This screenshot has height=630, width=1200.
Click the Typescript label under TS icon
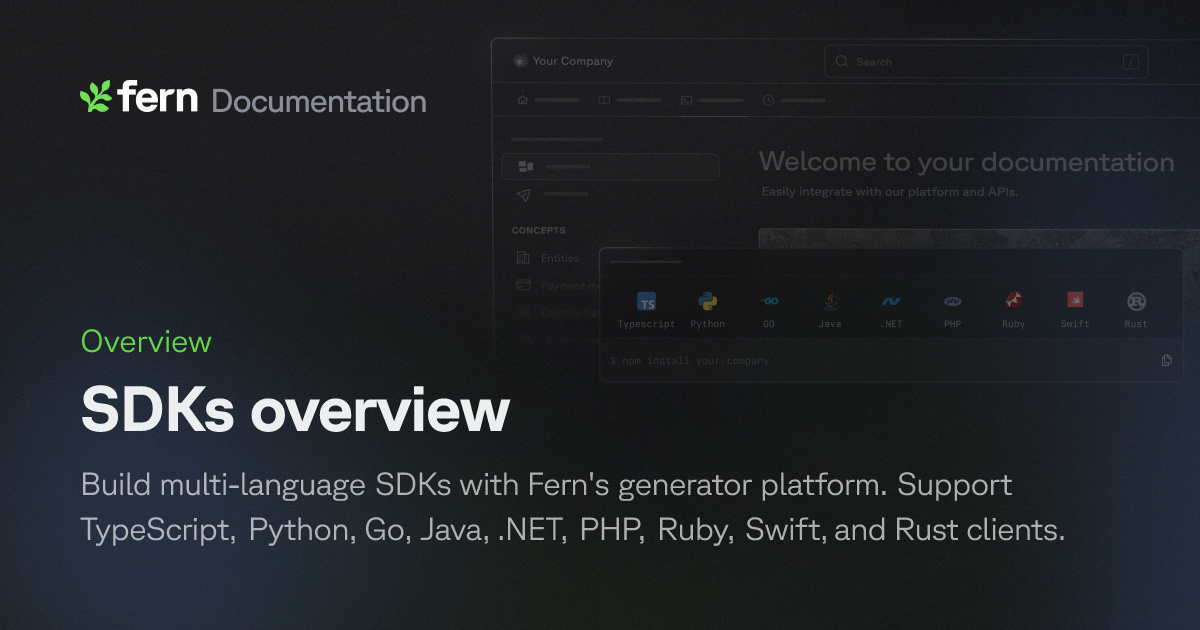tap(647, 324)
